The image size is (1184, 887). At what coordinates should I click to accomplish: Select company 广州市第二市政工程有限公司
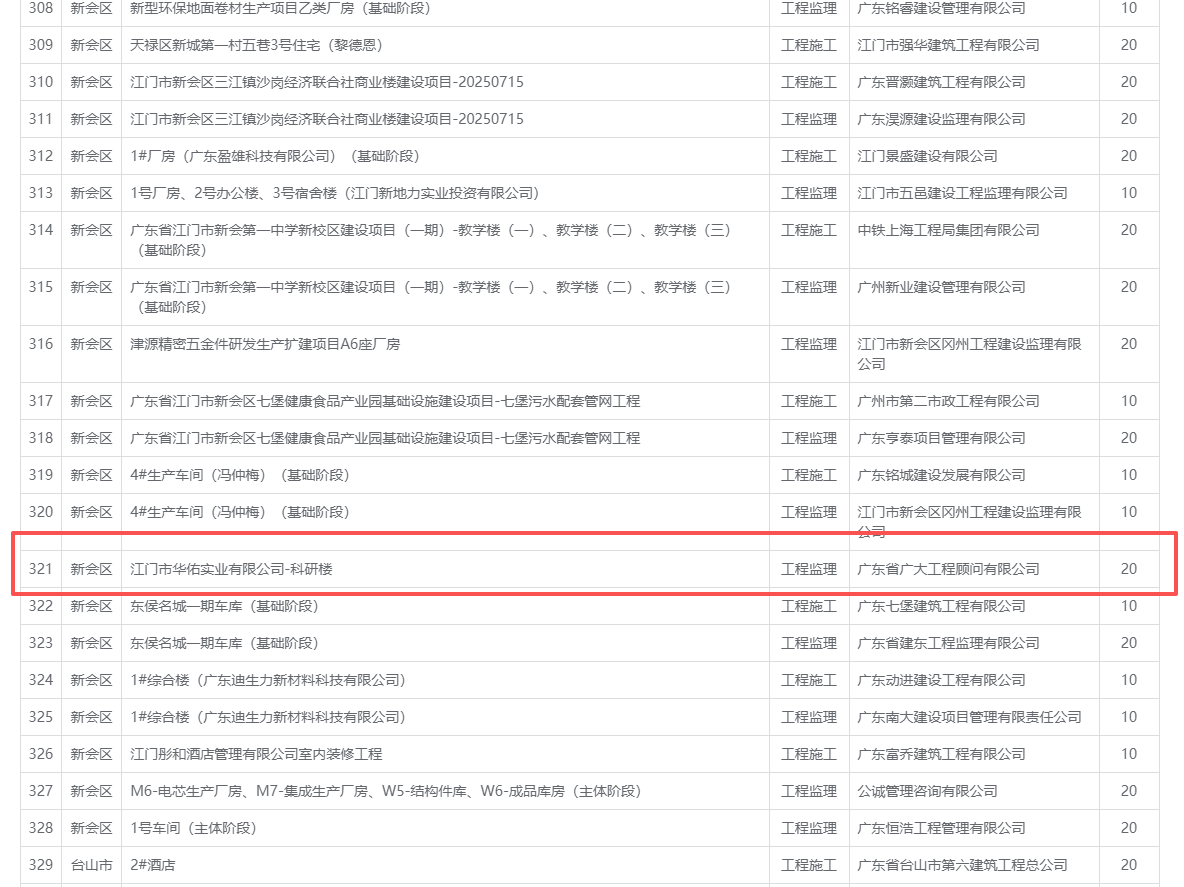click(948, 401)
